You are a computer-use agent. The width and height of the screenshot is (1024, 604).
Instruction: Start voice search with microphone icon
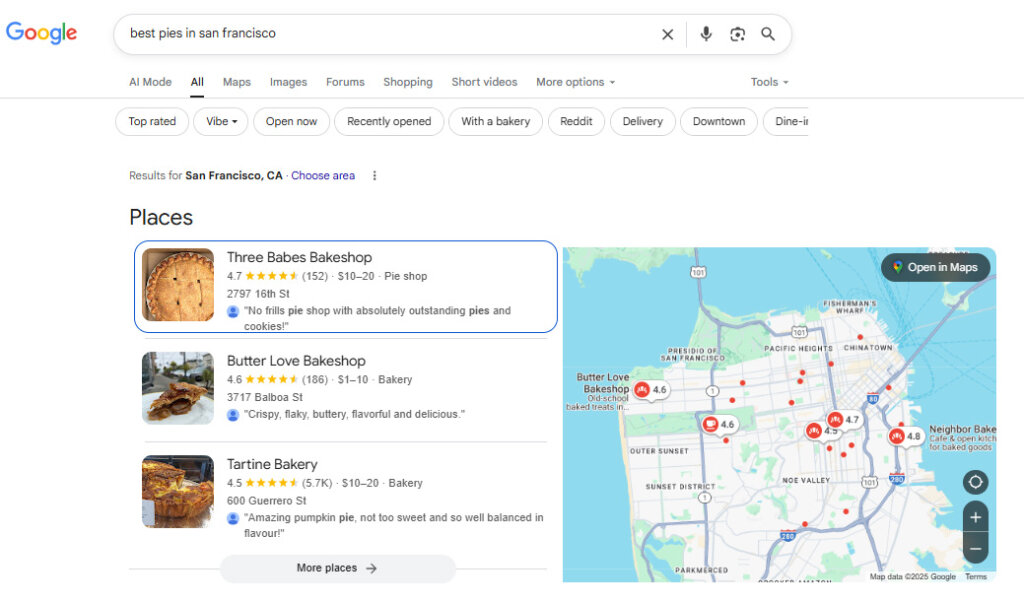706,34
